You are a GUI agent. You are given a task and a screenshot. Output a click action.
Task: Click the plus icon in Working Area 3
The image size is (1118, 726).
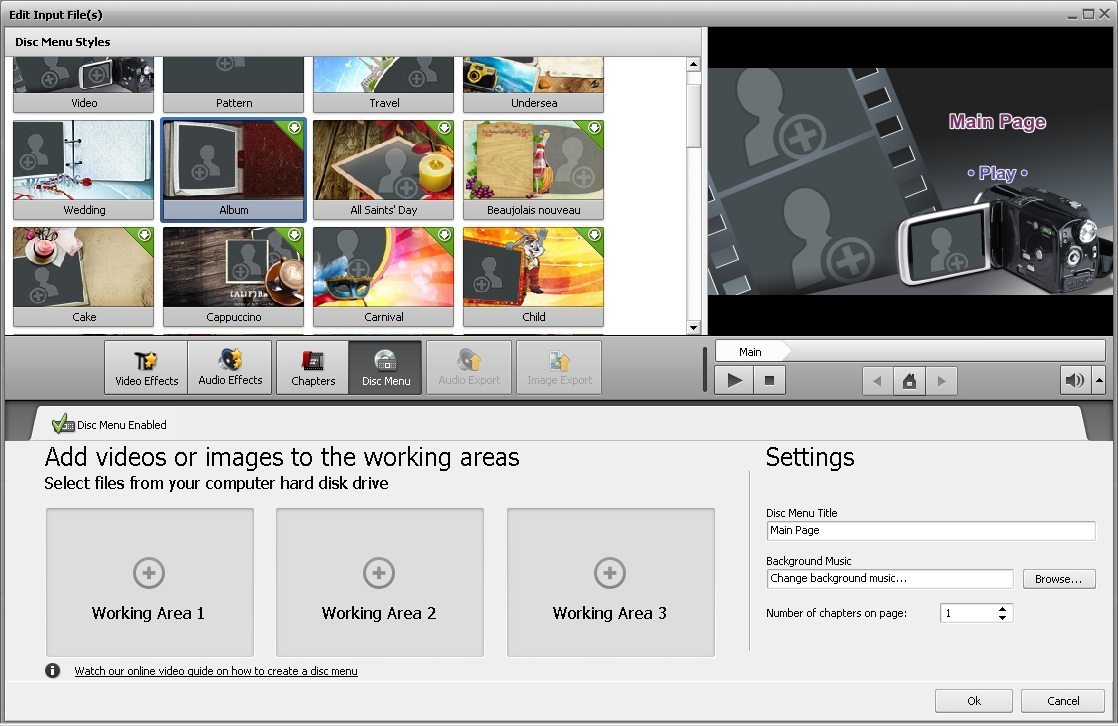[610, 573]
